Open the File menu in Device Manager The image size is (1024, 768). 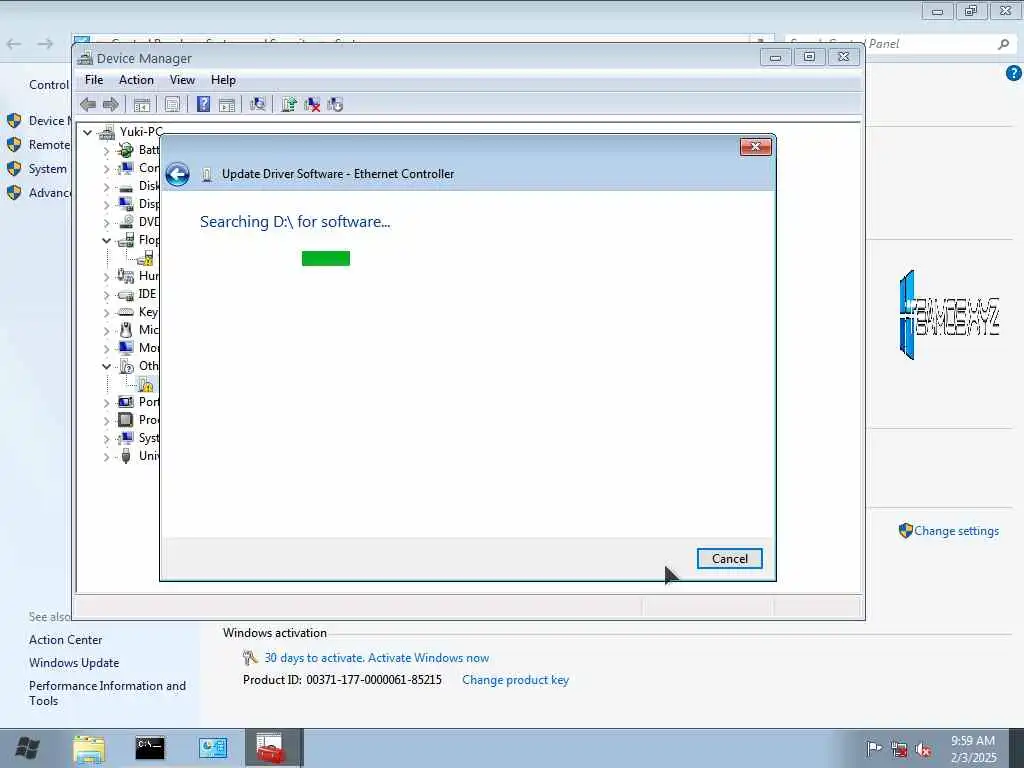pos(94,80)
